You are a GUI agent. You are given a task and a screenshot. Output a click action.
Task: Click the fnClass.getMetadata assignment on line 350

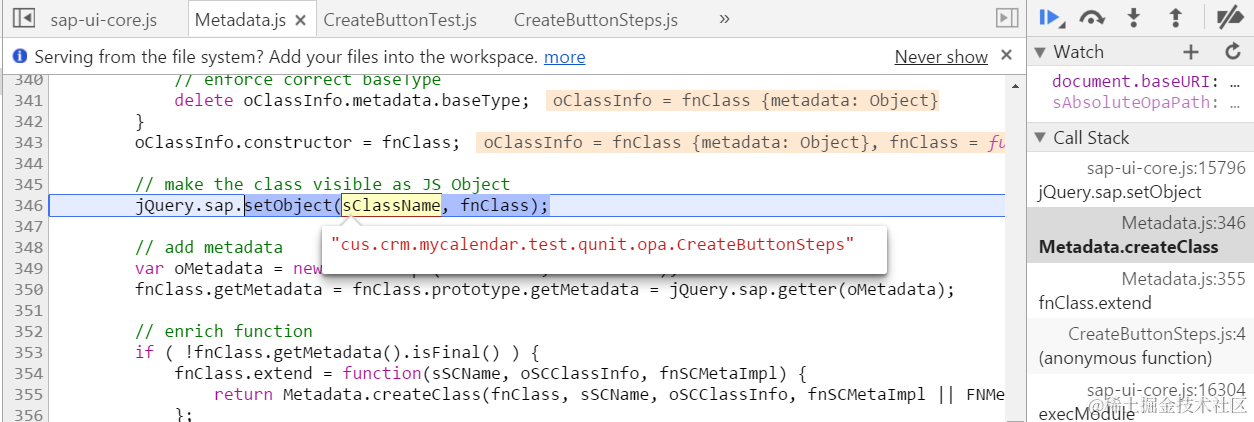pos(545,290)
